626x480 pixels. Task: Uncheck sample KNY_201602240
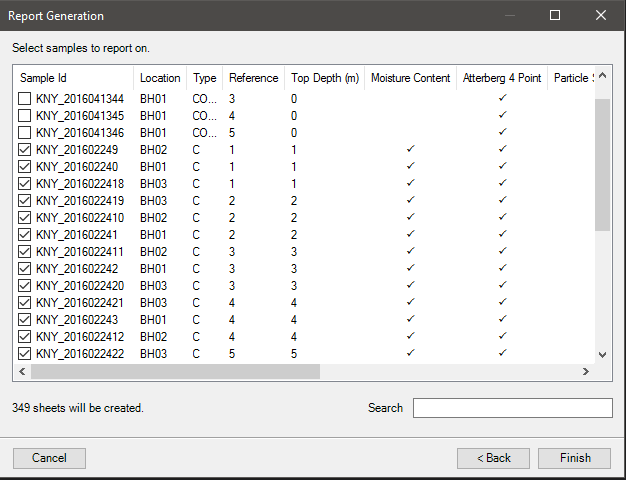click(x=25, y=167)
